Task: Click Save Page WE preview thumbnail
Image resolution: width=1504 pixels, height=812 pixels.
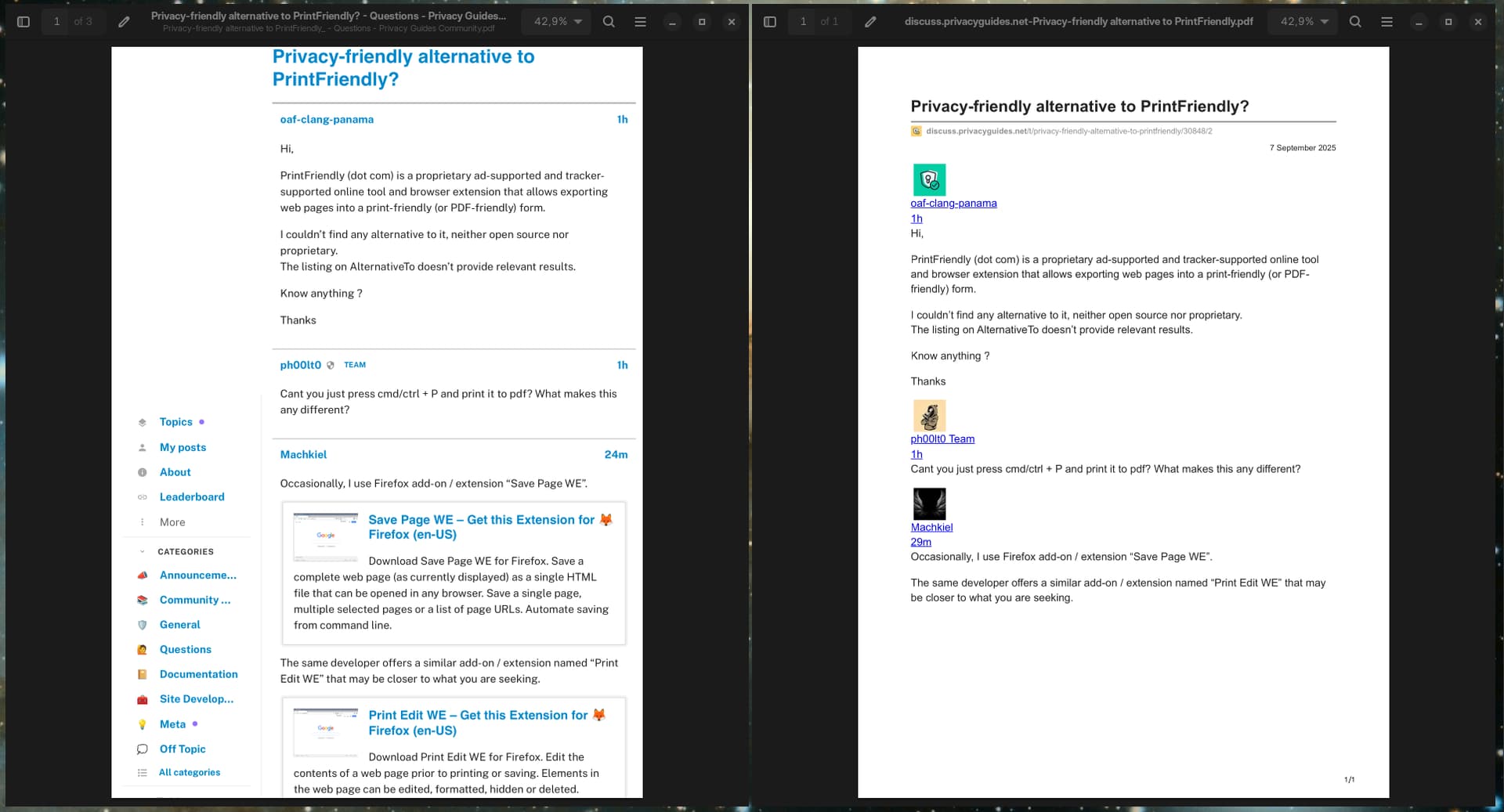Action: click(x=326, y=537)
